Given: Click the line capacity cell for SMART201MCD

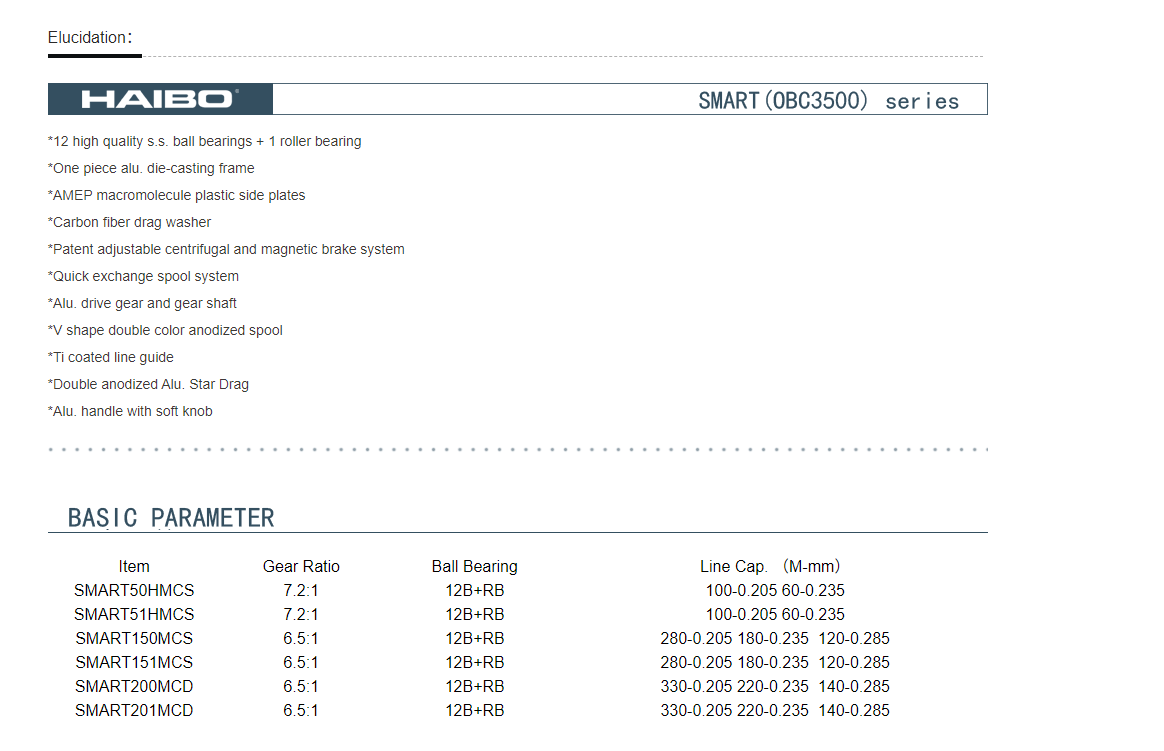Looking at the screenshot, I should (775, 710).
